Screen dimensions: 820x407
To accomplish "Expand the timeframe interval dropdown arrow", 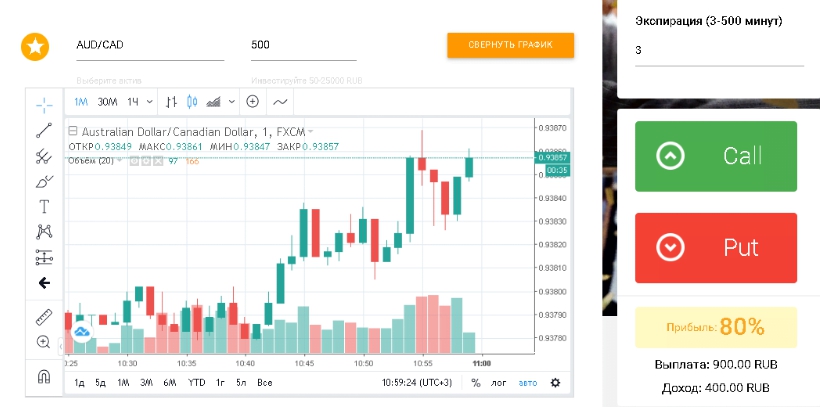I will click(x=150, y=101).
